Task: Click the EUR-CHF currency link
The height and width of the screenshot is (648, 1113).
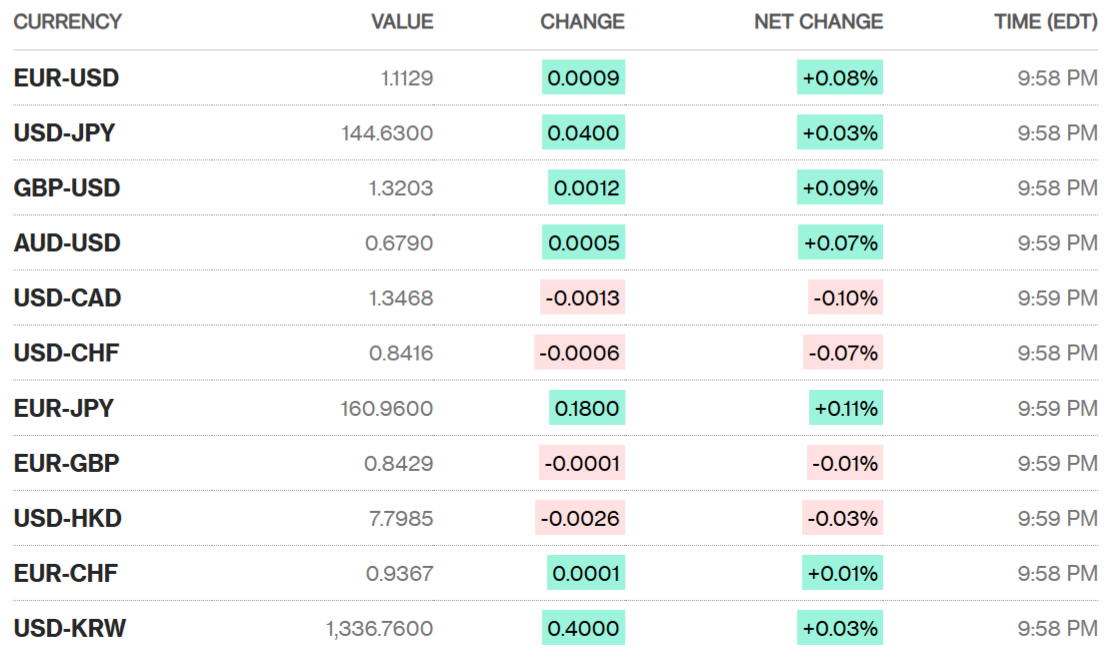Action: pos(65,573)
